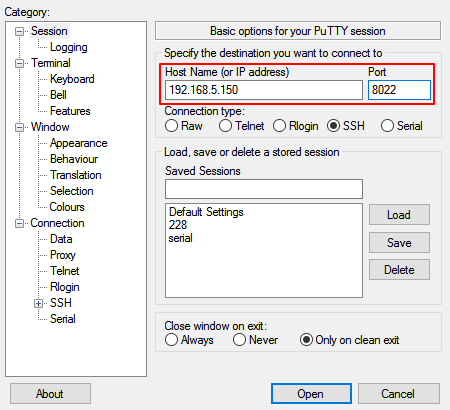Click the Save session button
450x410 pixels.
click(x=399, y=243)
